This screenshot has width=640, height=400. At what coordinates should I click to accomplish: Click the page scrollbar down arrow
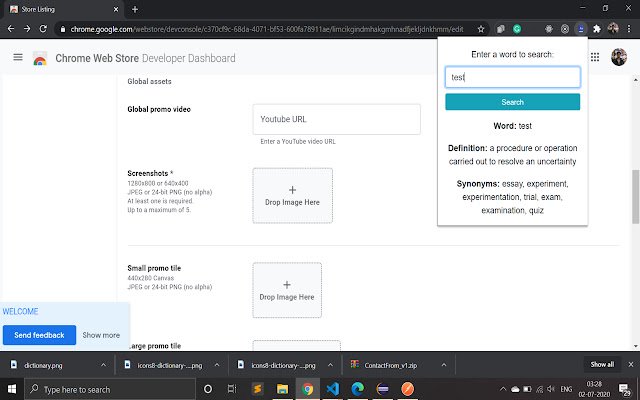(x=636, y=346)
